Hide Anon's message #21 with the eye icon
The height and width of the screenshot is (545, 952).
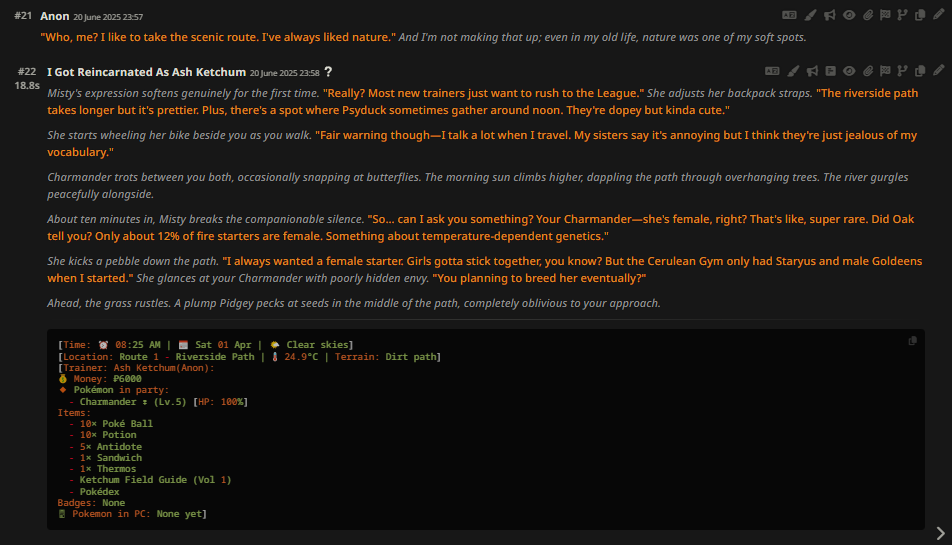(849, 15)
